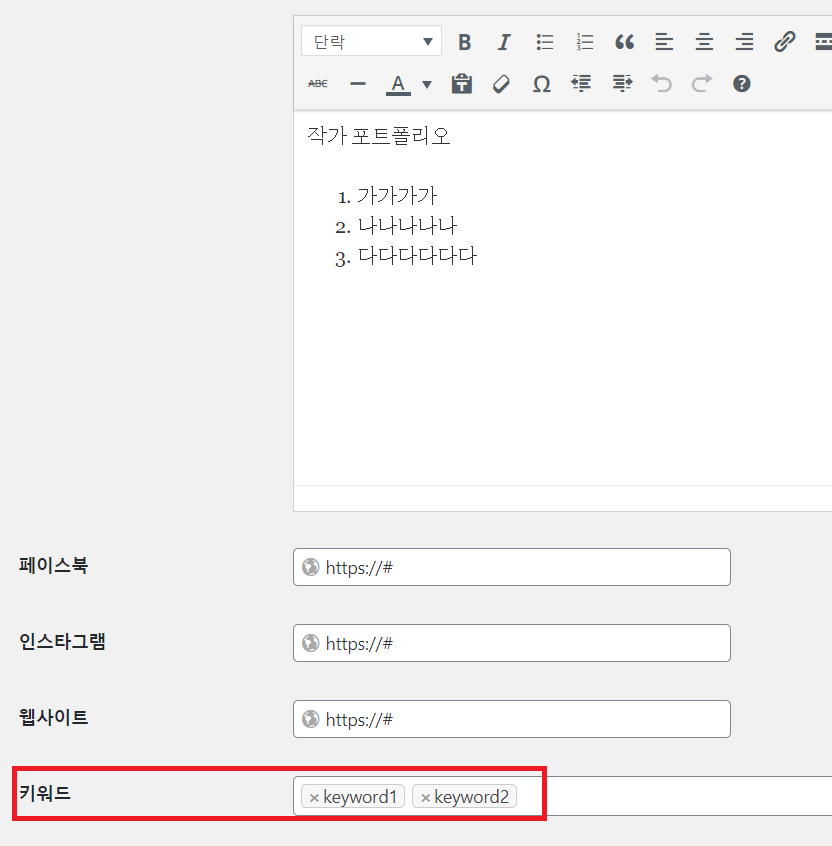The width and height of the screenshot is (832, 846).
Task: Click the 웹사이트 field label
Action: coord(53,717)
